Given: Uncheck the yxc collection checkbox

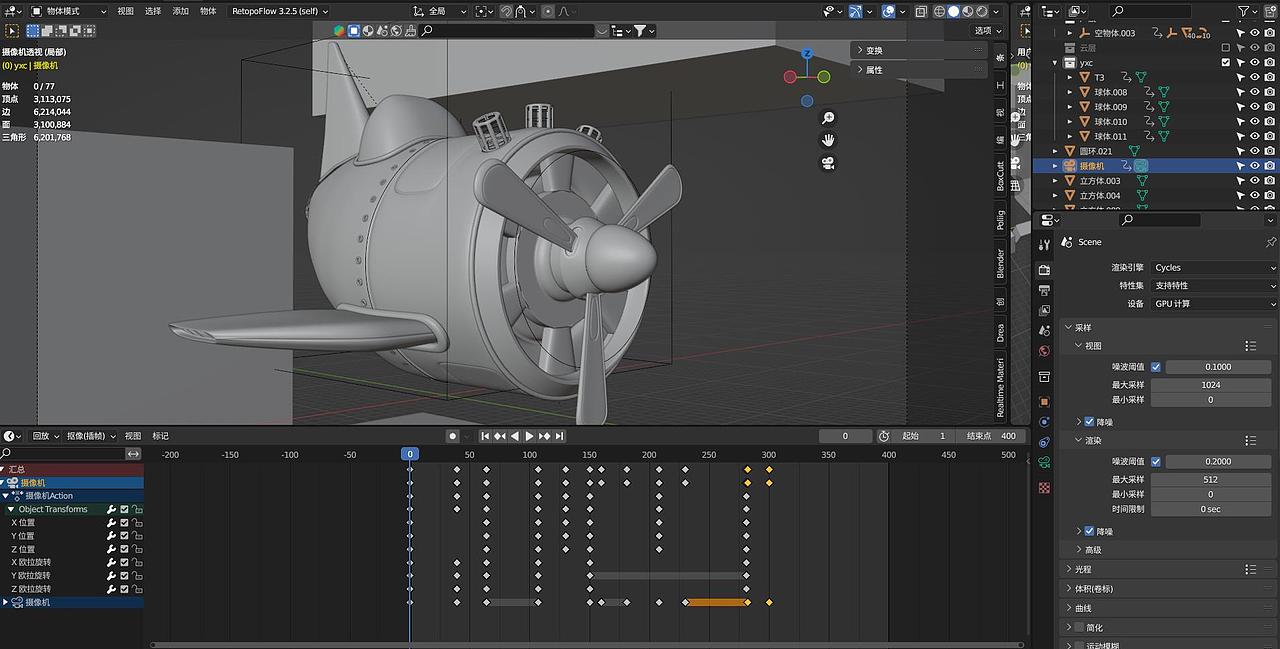Looking at the screenshot, I should coord(1226,62).
